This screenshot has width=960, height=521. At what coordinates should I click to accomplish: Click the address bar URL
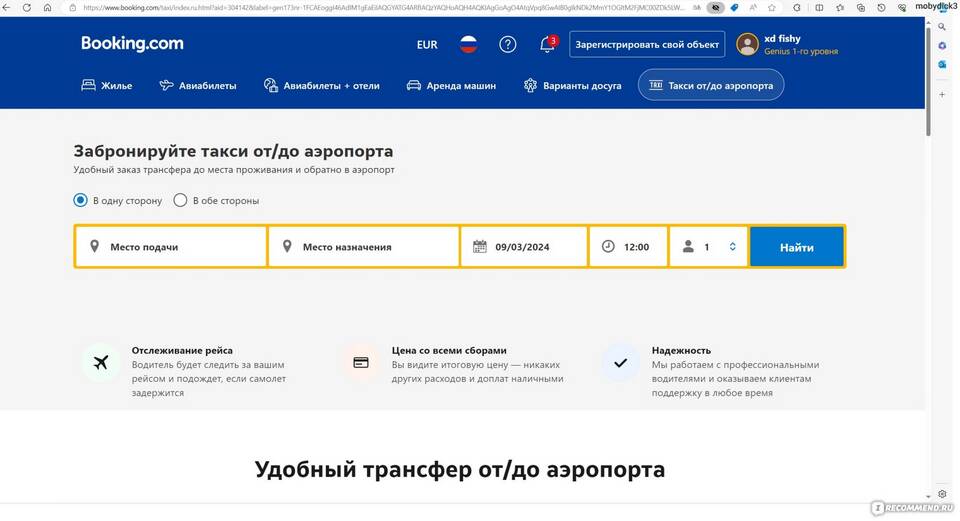(383, 8)
